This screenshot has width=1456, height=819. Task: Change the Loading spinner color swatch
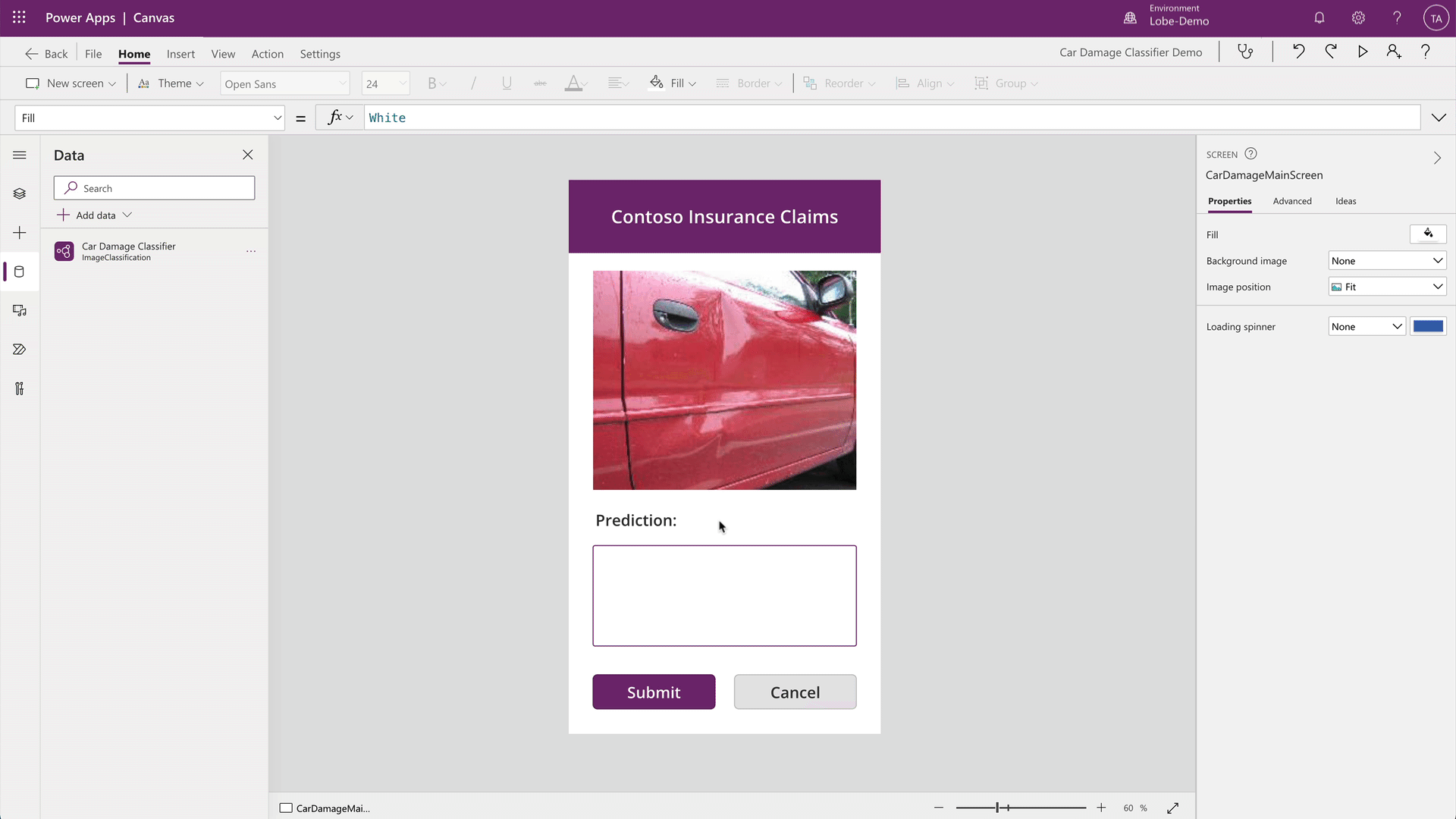coord(1429,326)
